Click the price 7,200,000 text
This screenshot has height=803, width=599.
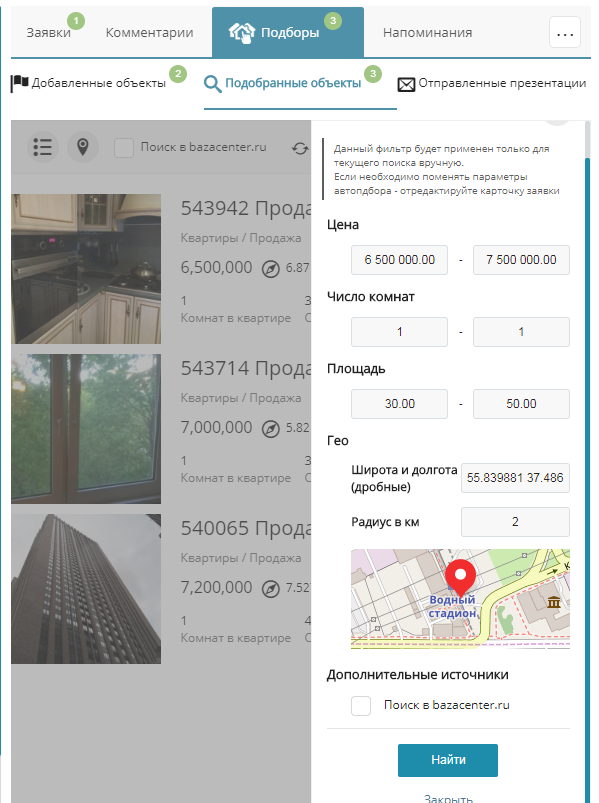[x=216, y=587]
